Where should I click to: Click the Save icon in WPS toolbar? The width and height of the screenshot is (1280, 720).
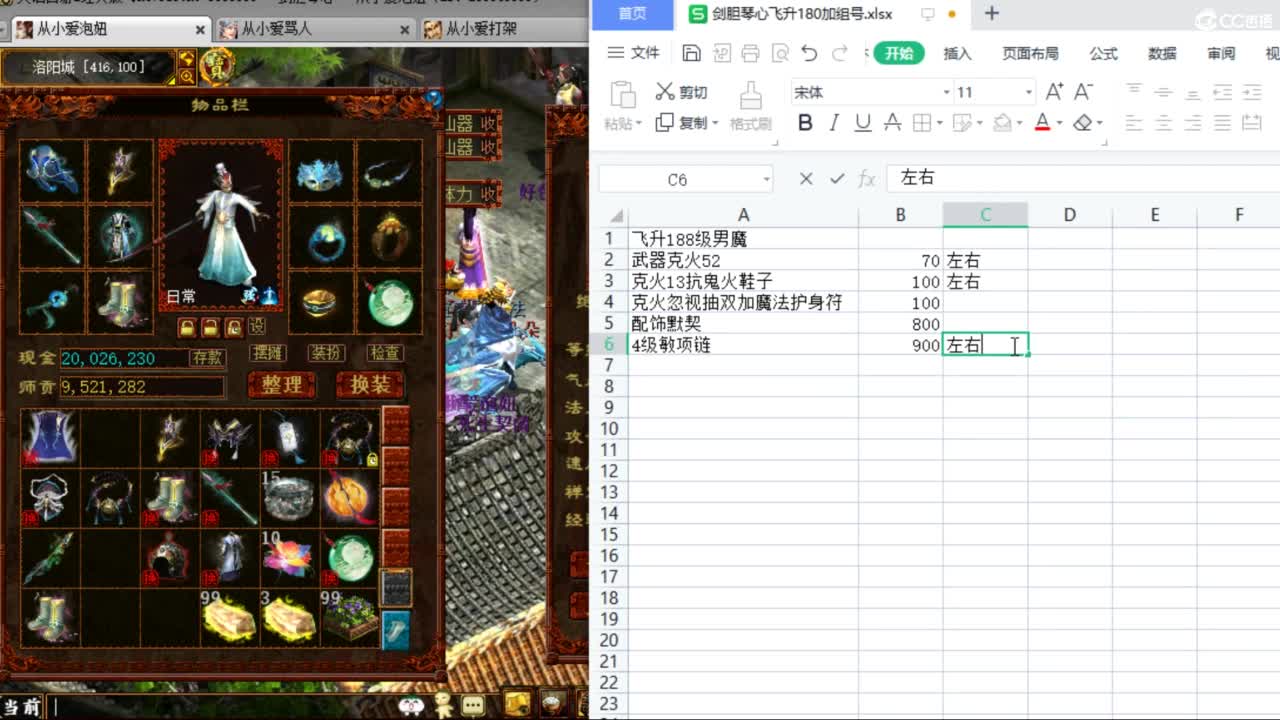click(x=691, y=53)
